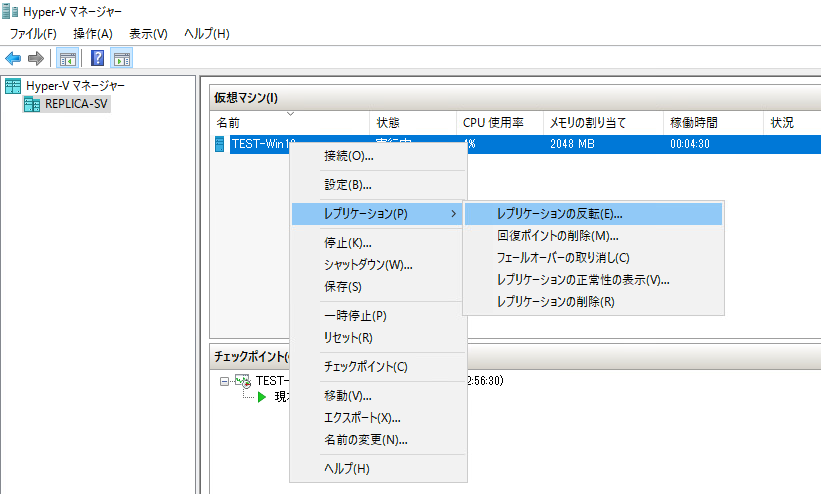
Task: Collapse the checkpoint tree minus box
Action: (225, 381)
